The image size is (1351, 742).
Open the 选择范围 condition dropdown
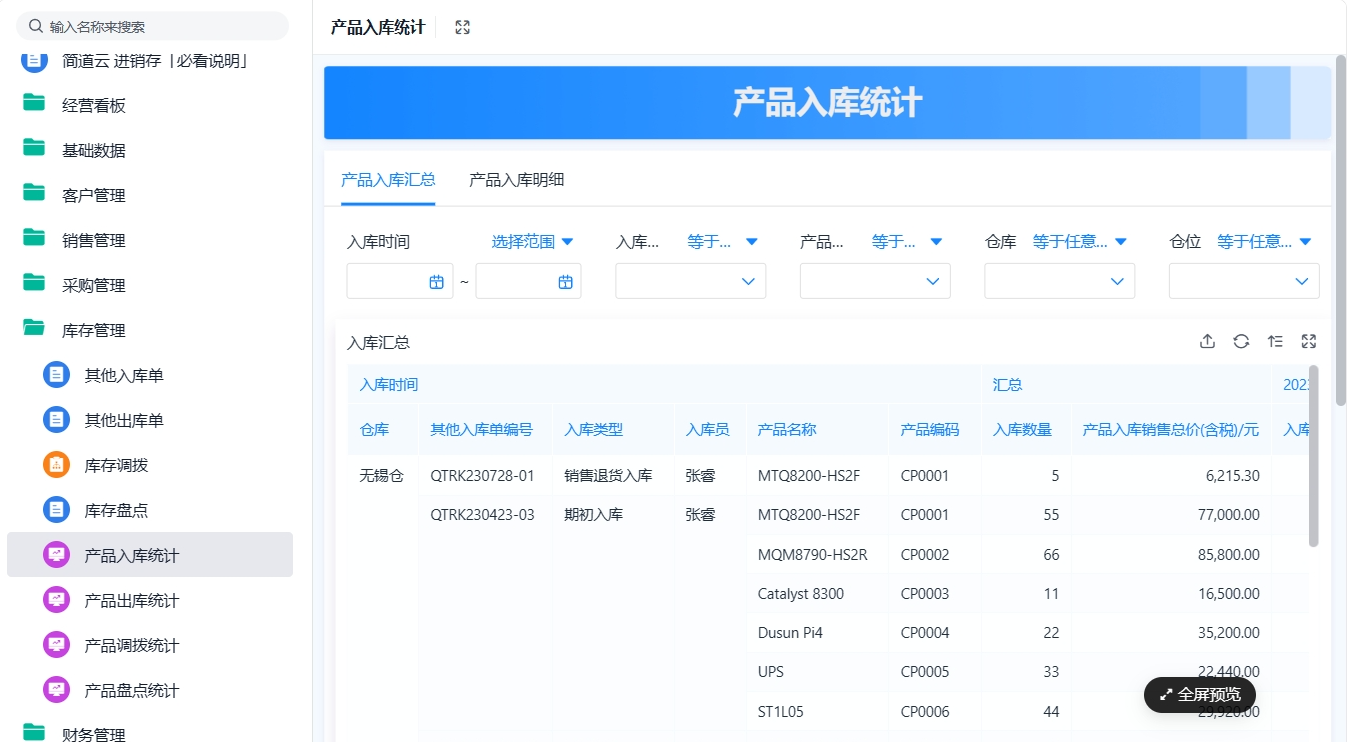[x=533, y=241]
